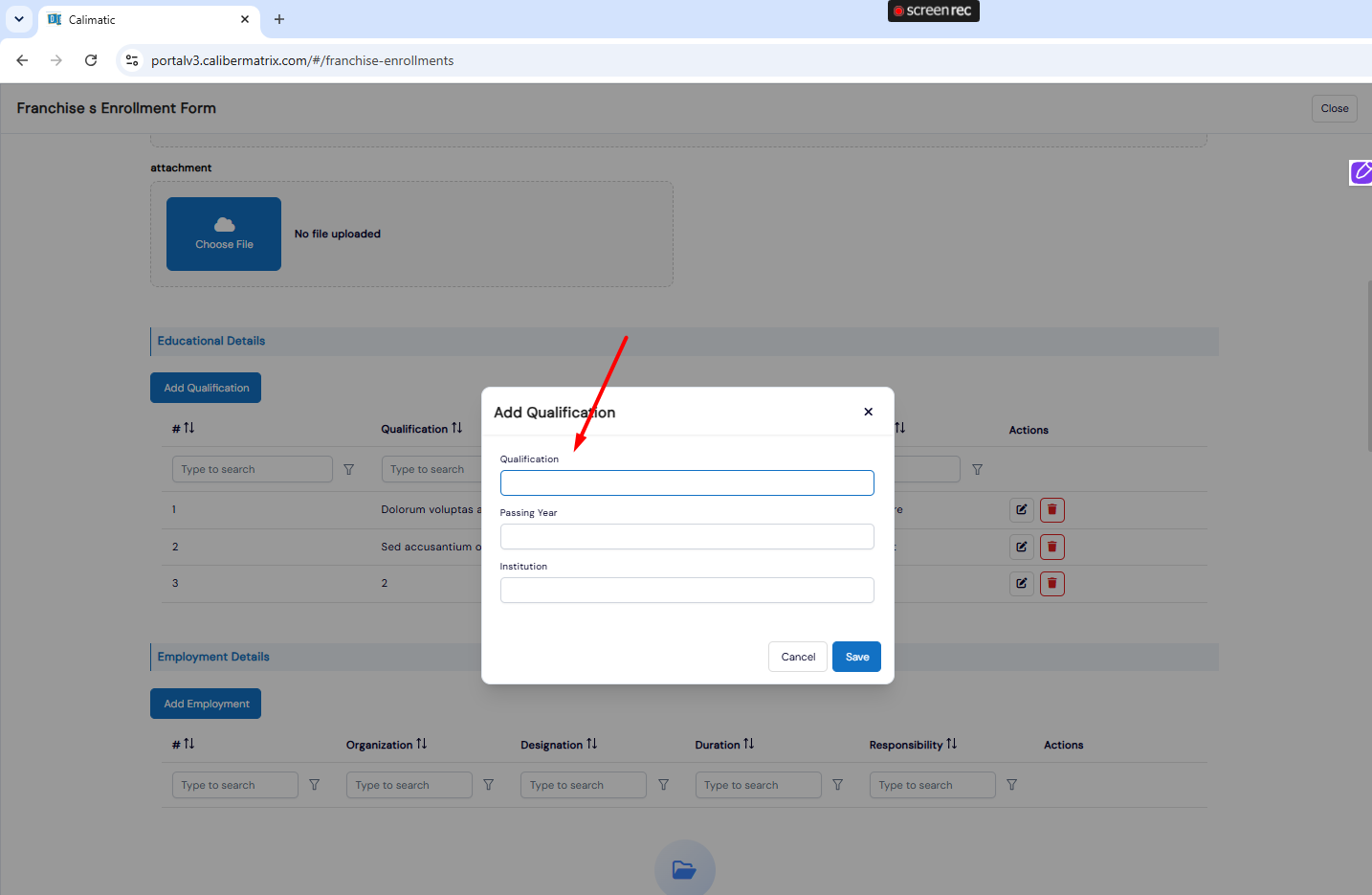Delete qualification row 2
Image resolution: width=1372 pixels, height=895 pixels.
1052,547
